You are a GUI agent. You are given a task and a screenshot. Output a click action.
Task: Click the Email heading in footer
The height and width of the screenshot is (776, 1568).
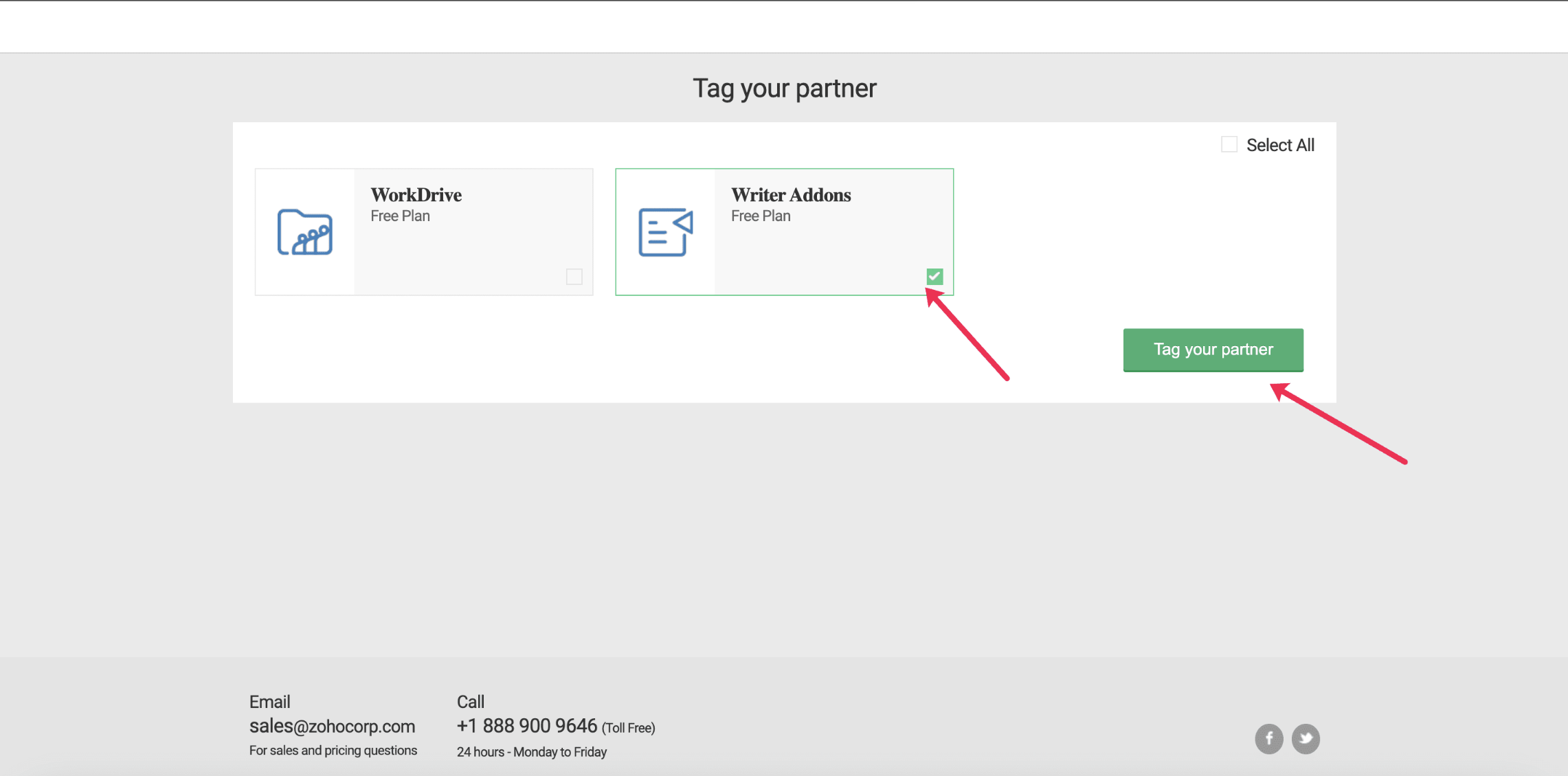(x=270, y=702)
